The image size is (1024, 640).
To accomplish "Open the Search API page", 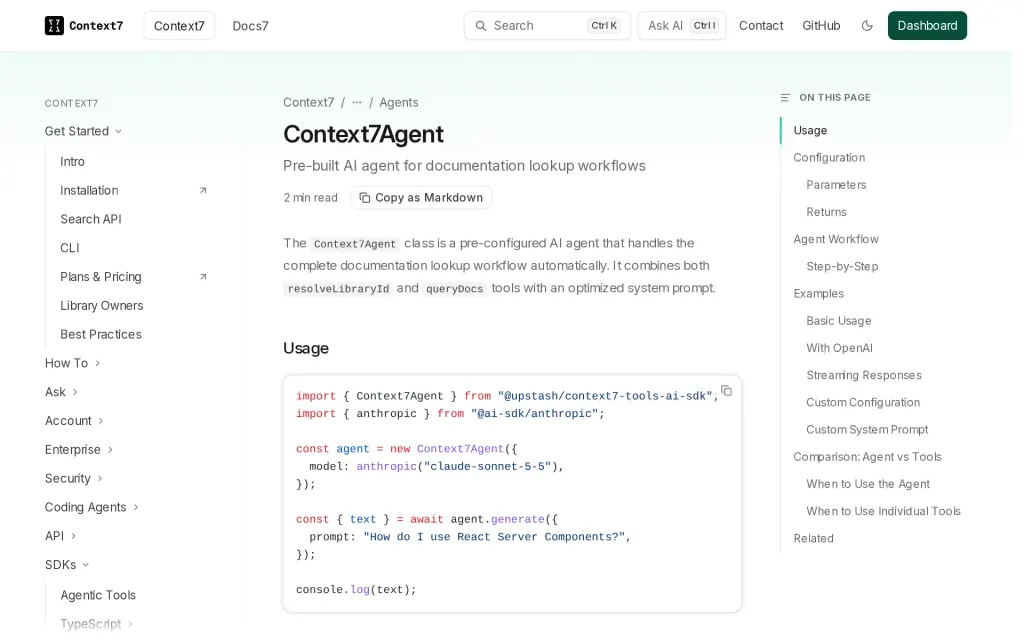I will pyautogui.click(x=91, y=219).
